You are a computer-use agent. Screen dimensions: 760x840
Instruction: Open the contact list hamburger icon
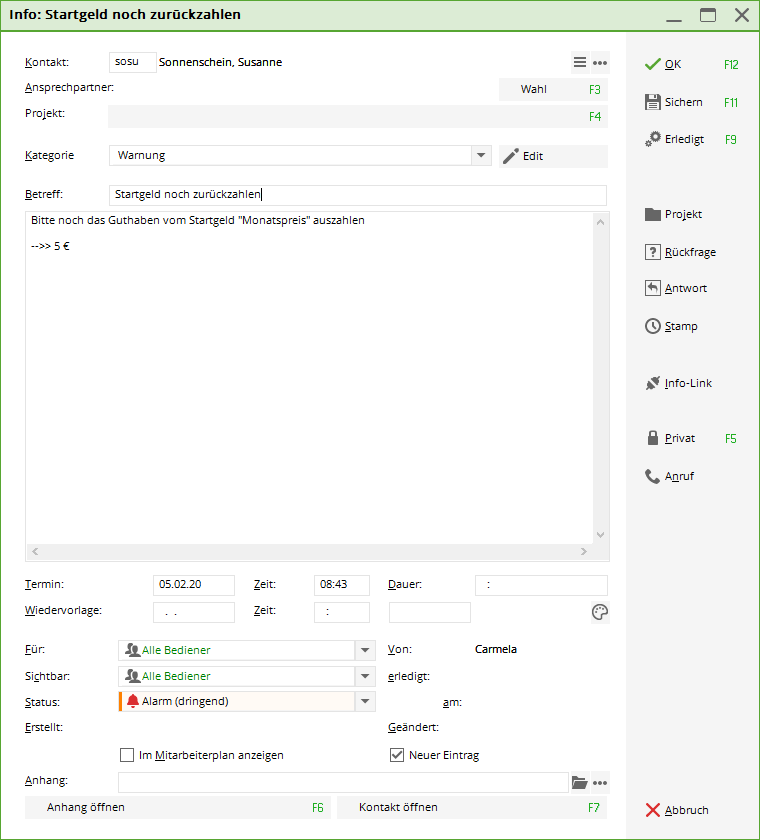(x=580, y=62)
